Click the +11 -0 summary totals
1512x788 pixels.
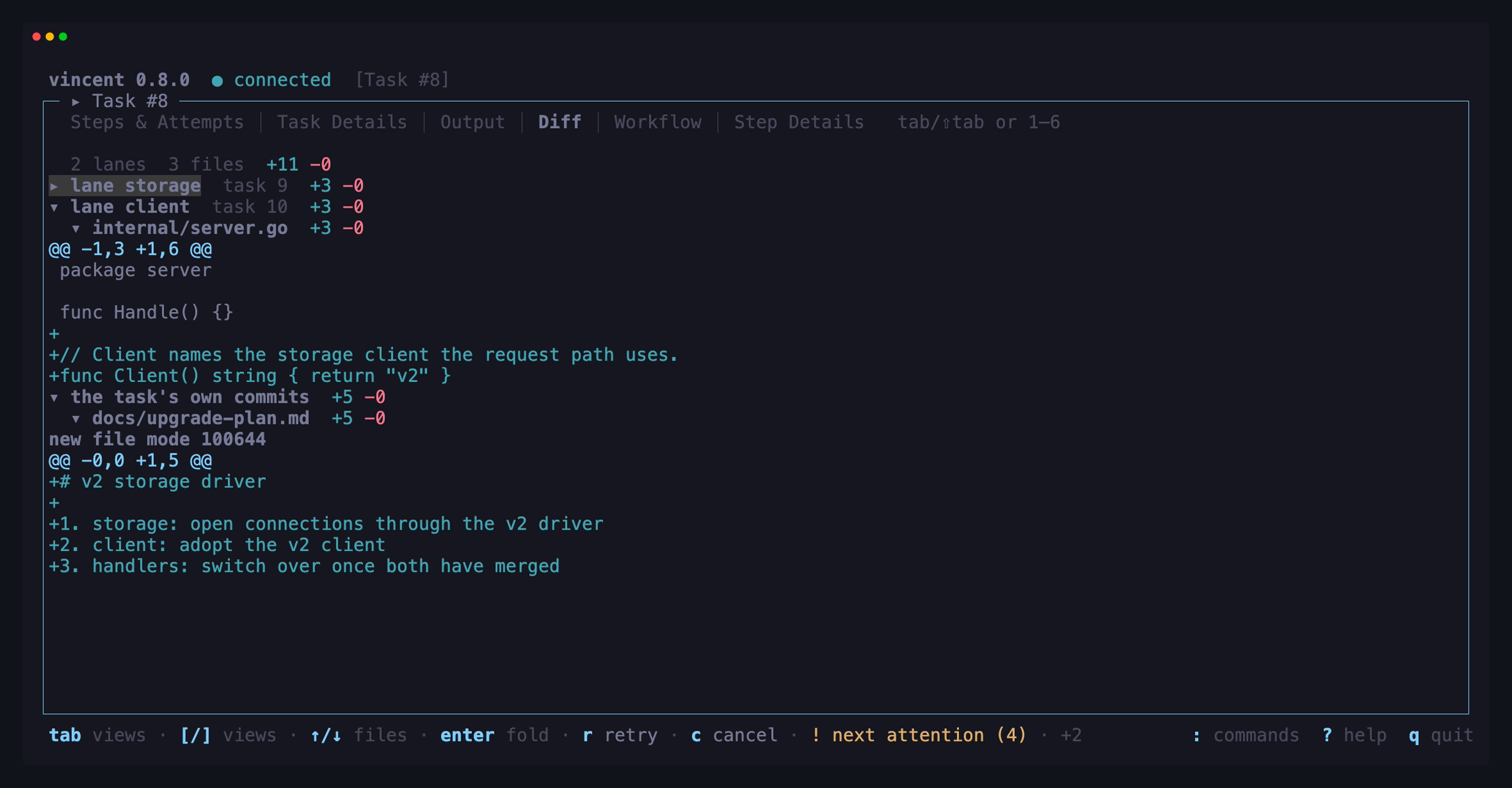[299, 165]
